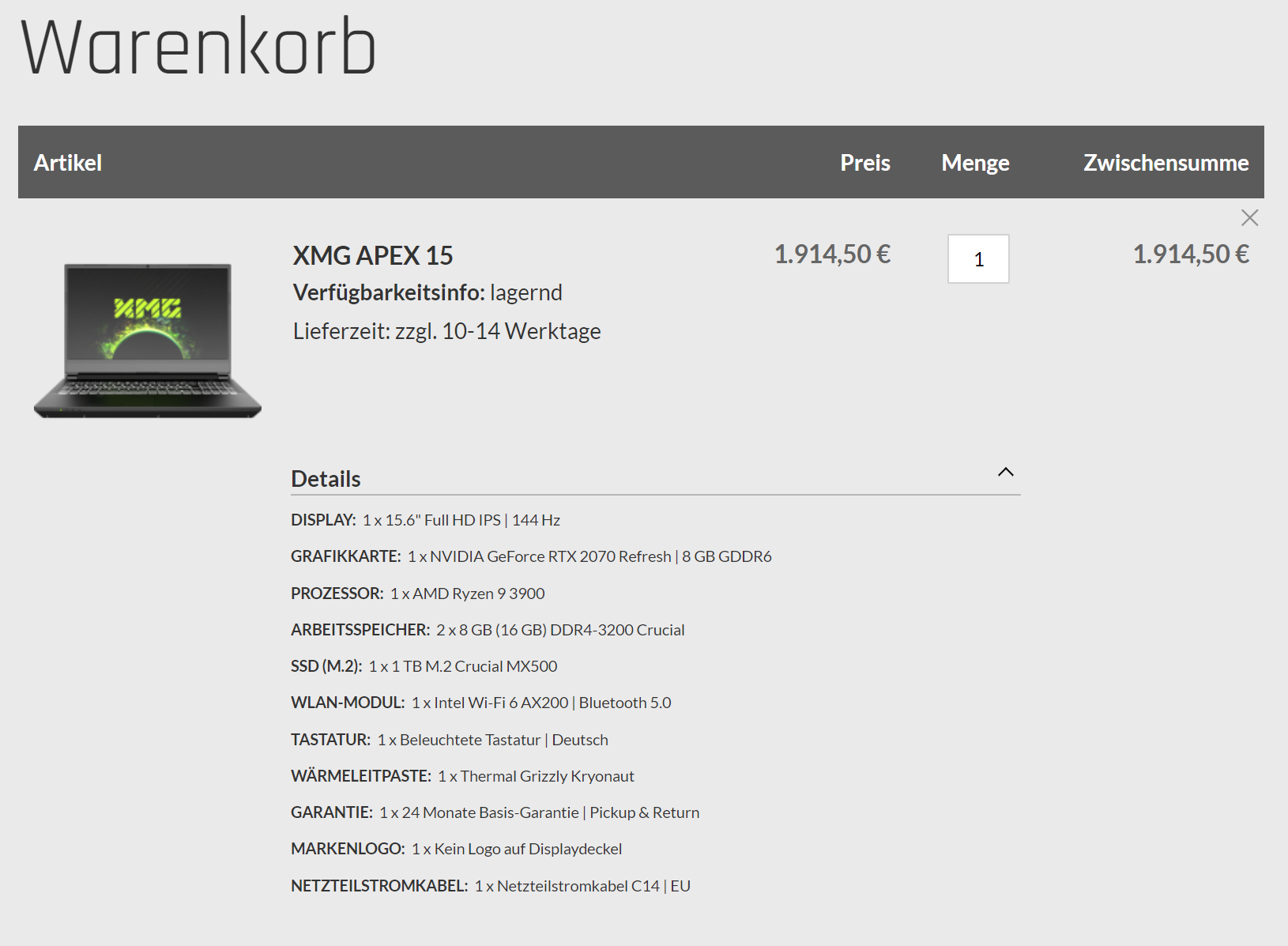
Task: Select the GARANTIE detail line
Action: 495,812
